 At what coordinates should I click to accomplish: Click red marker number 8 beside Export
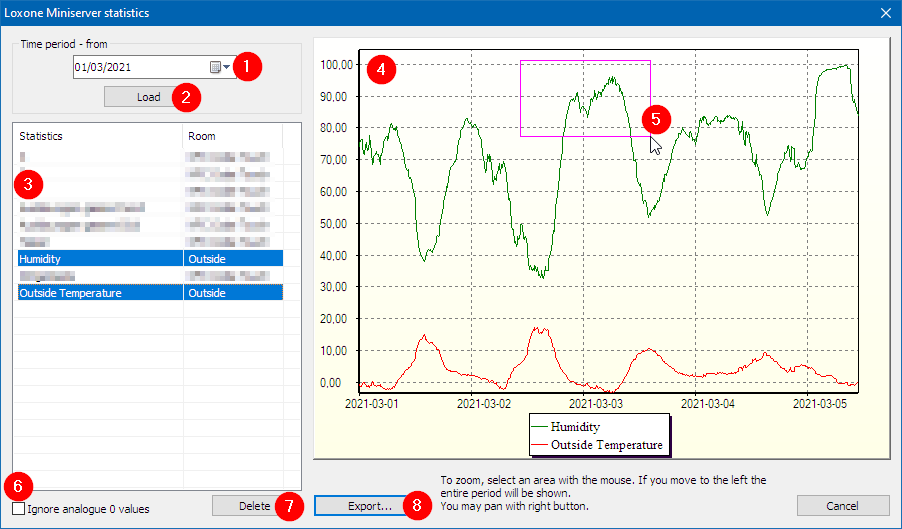coord(417,506)
